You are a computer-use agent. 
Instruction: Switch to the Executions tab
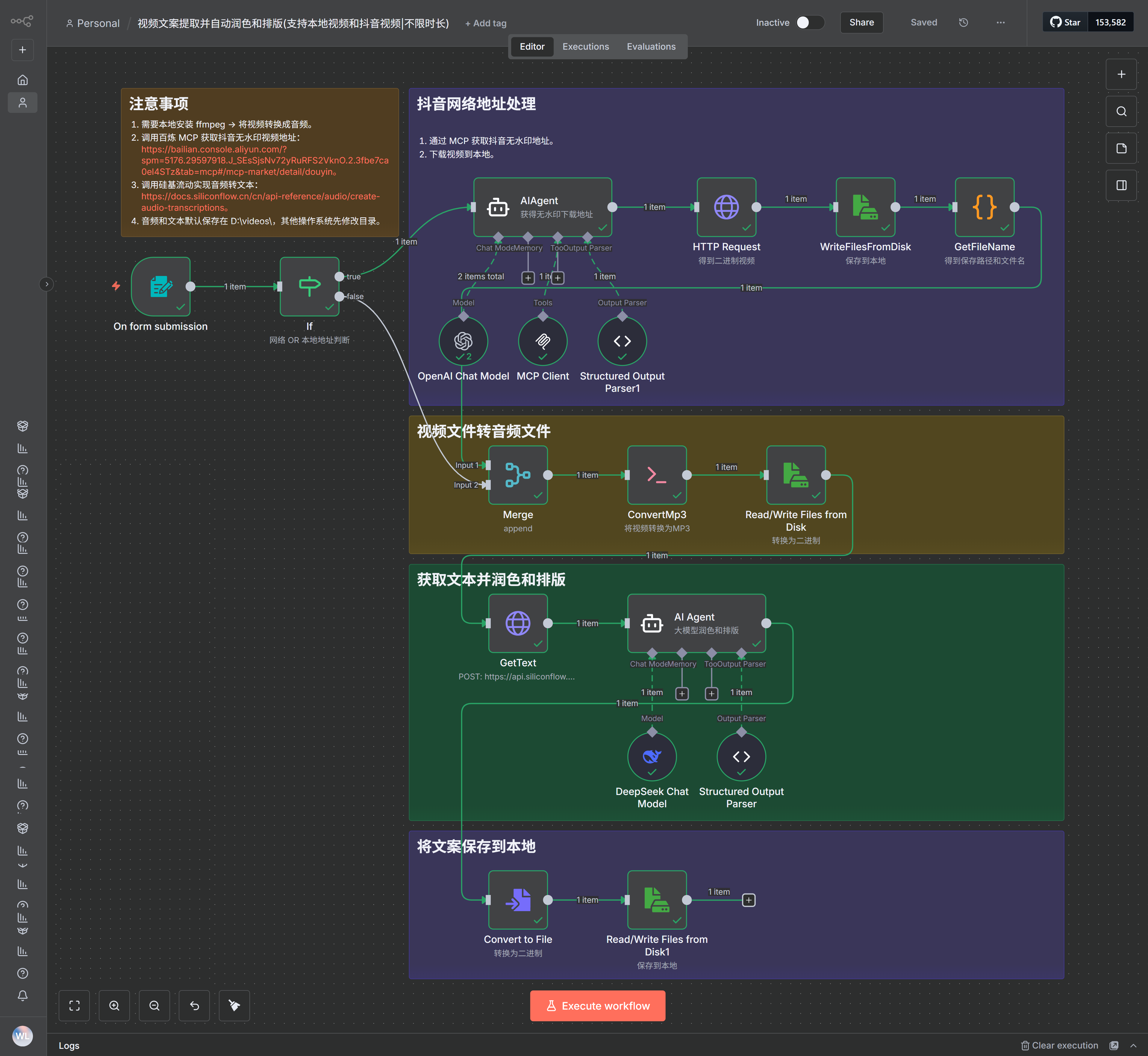tap(585, 47)
